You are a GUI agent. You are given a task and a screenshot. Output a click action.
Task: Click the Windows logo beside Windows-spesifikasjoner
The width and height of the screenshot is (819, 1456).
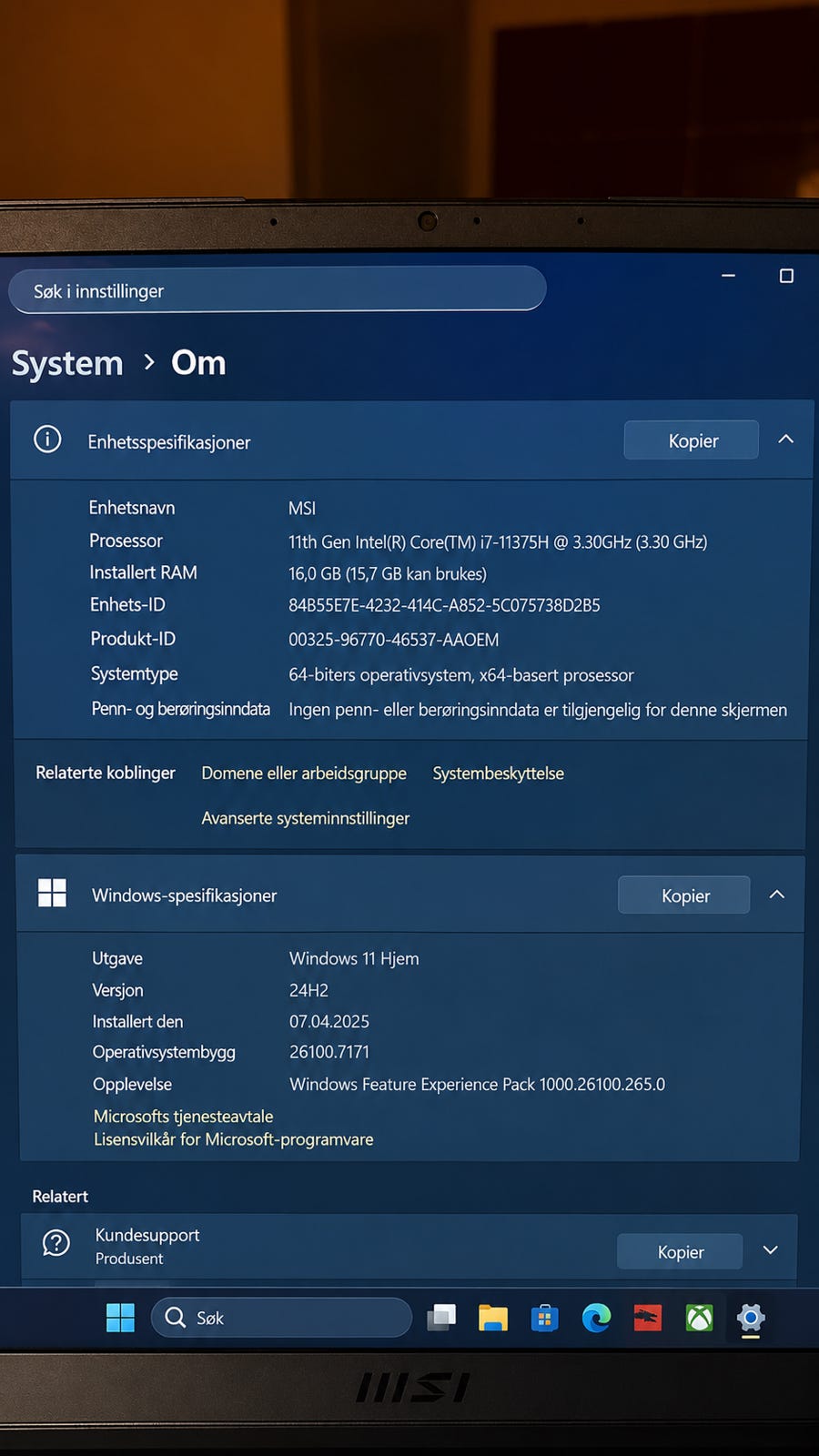pos(52,893)
